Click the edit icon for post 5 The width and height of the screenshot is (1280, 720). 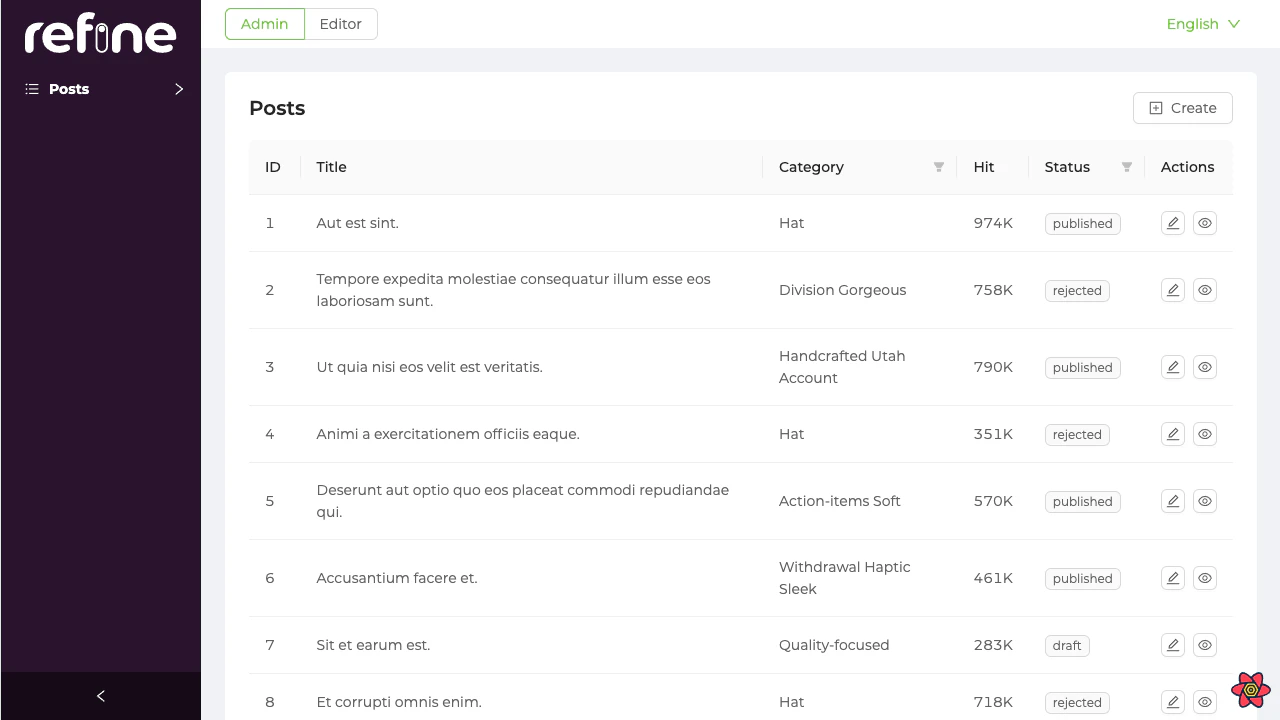1173,501
